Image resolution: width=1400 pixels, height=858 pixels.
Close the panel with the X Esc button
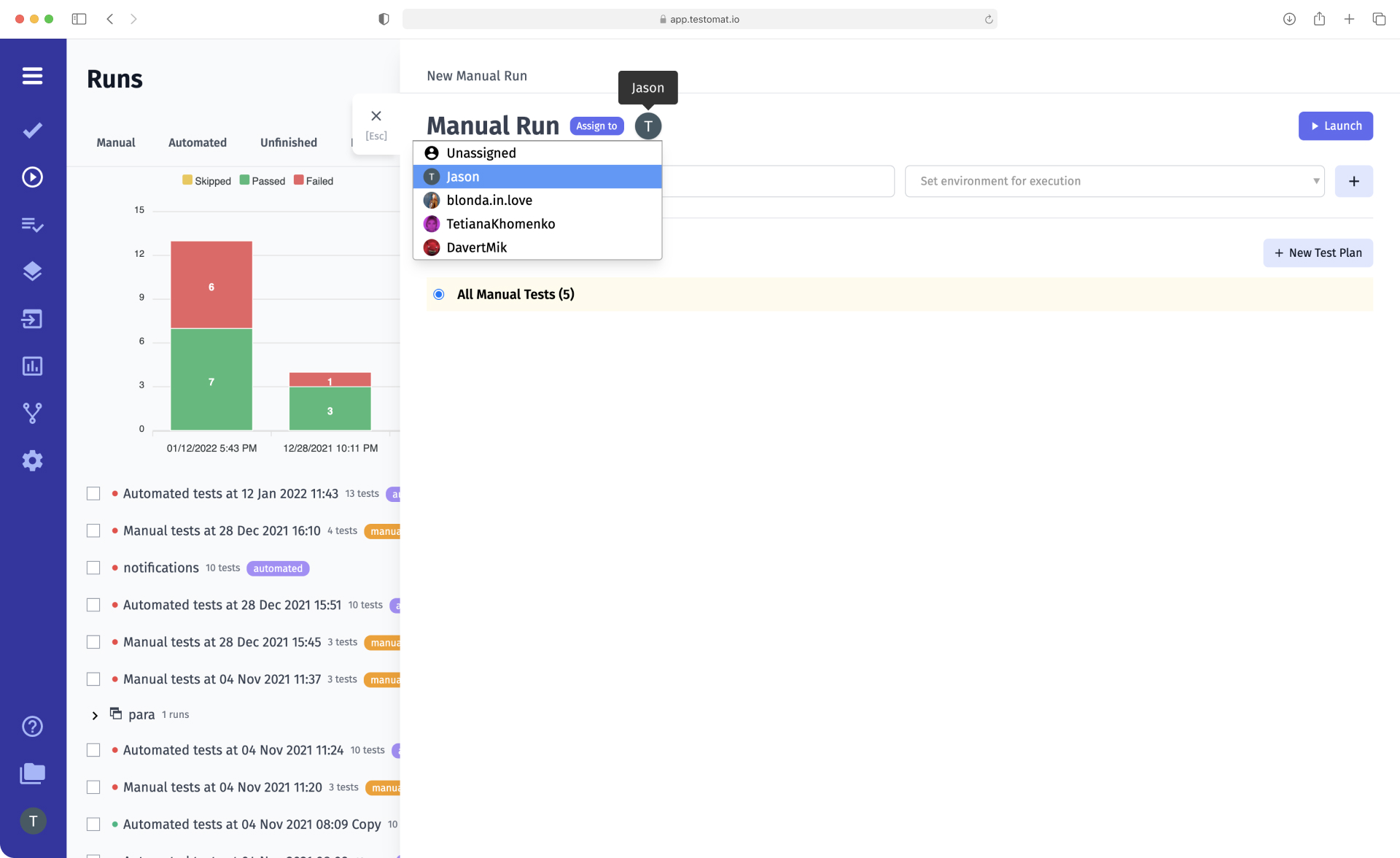376,117
